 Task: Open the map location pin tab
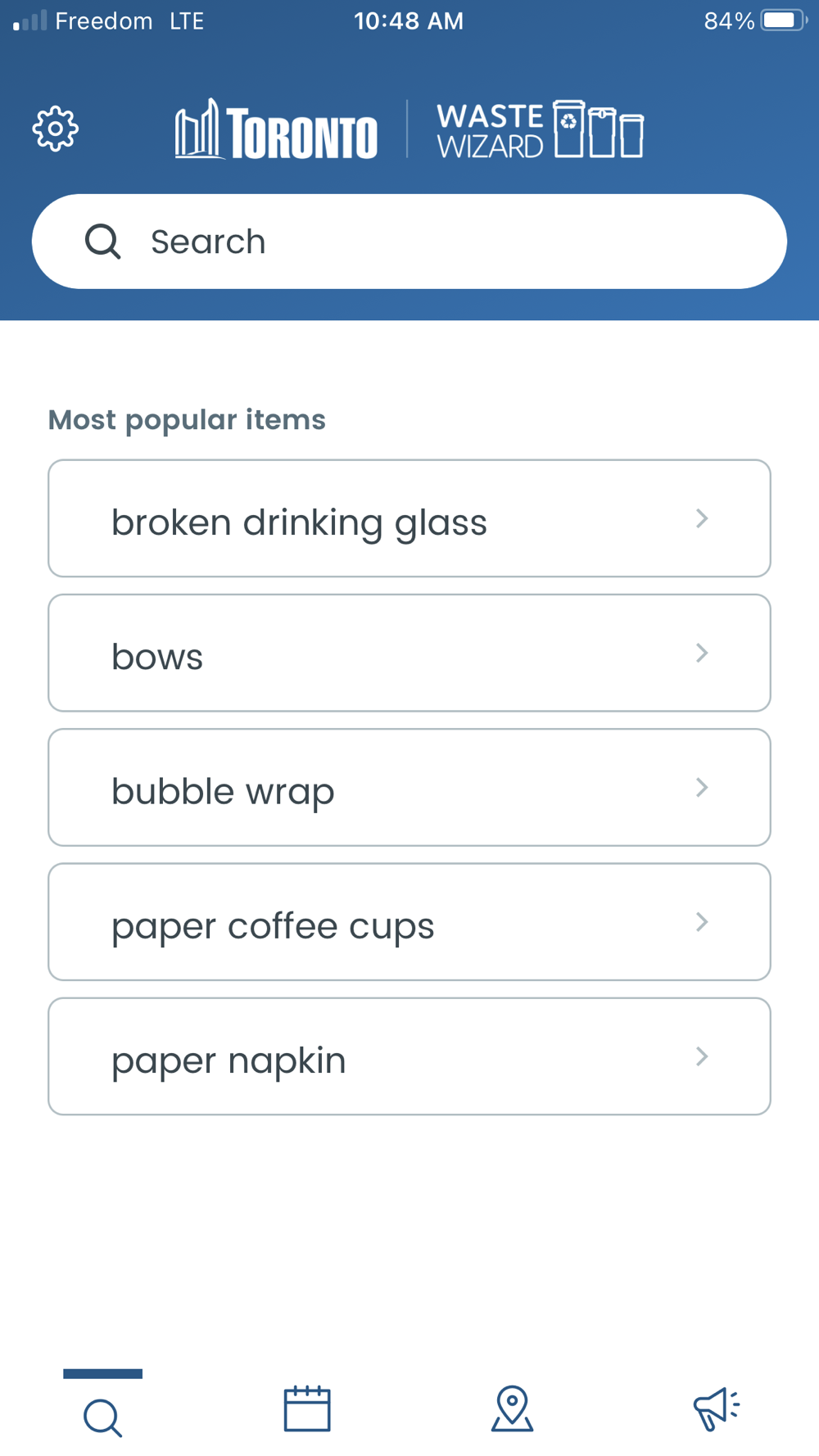(x=512, y=1409)
